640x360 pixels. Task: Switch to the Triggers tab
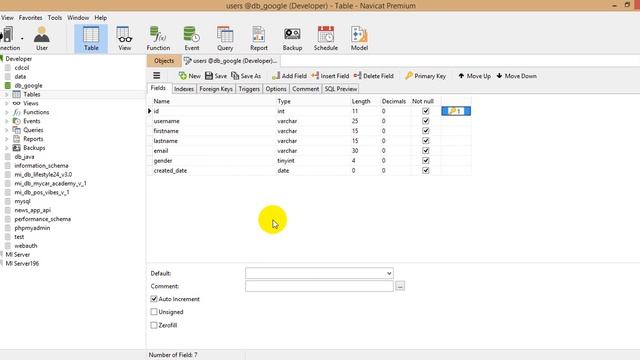pos(249,89)
